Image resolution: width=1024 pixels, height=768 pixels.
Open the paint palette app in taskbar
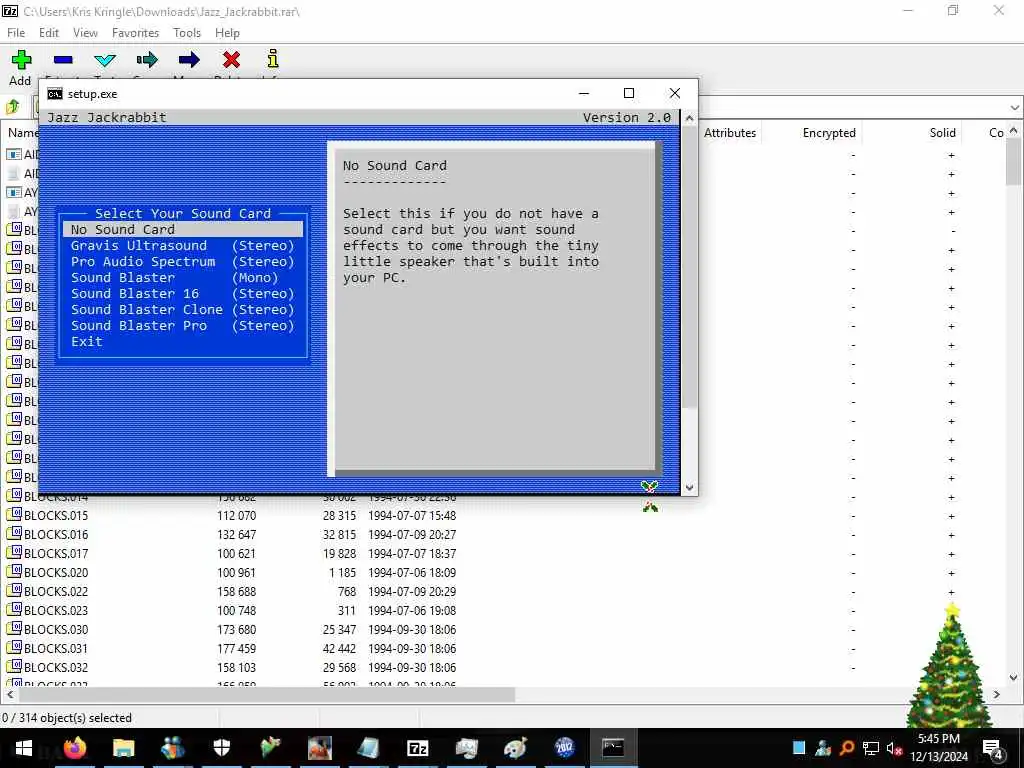pos(515,748)
